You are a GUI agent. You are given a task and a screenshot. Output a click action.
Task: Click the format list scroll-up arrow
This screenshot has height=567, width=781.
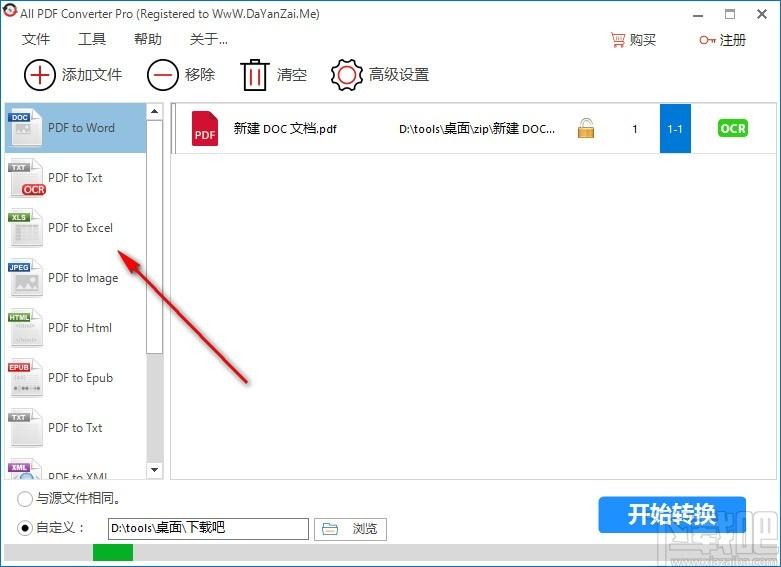(154, 111)
